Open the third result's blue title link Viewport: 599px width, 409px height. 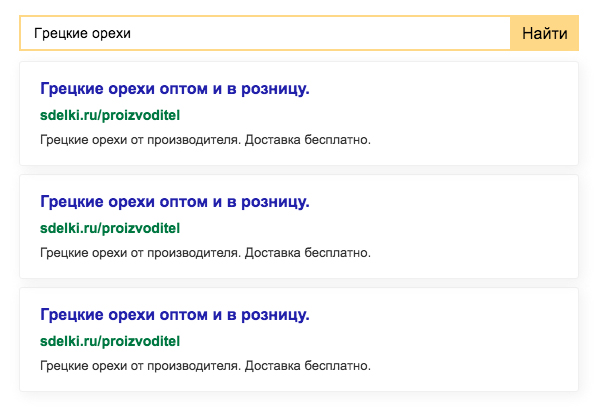pyautogui.click(x=175, y=315)
